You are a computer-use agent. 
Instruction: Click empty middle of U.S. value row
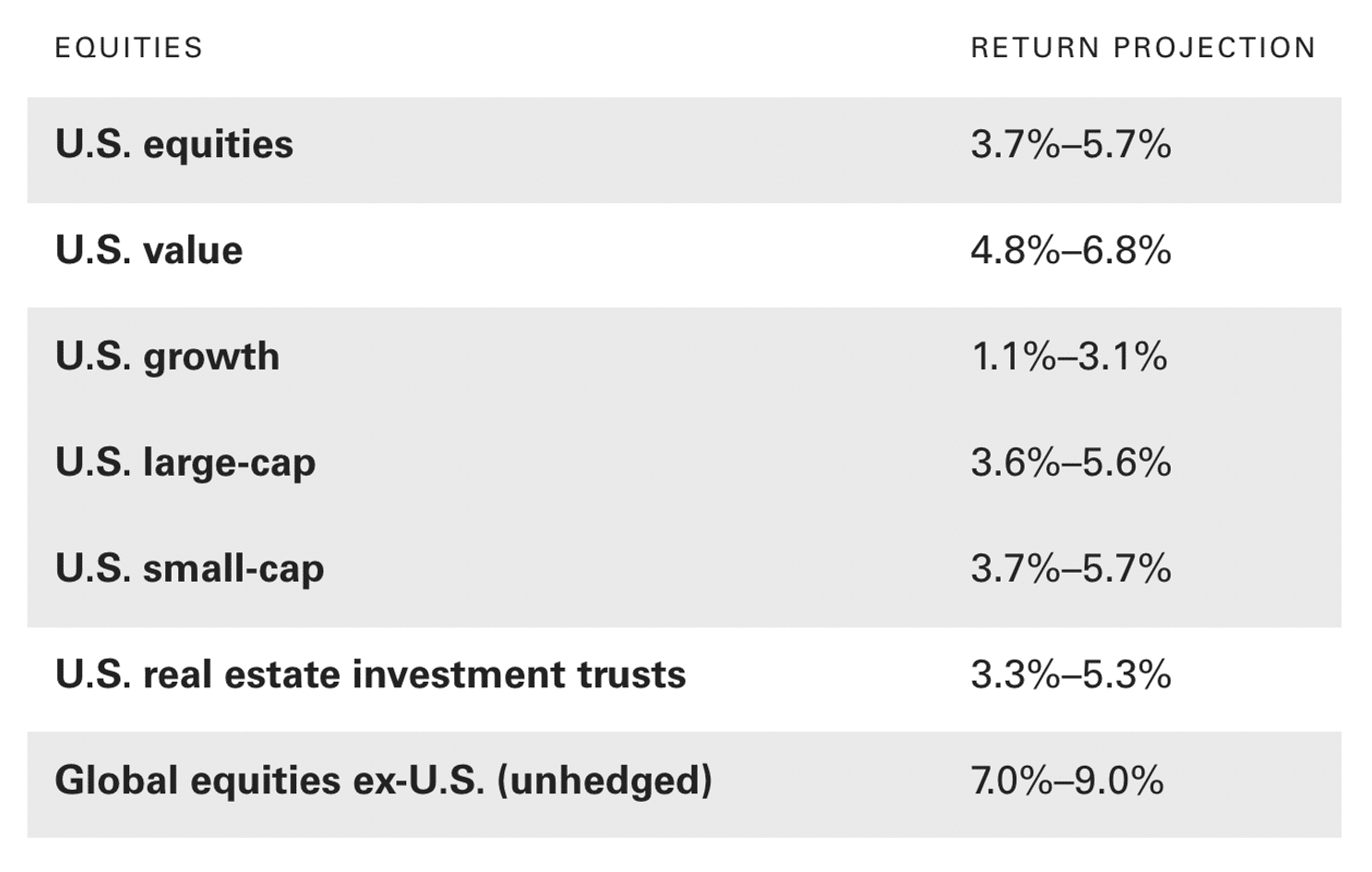[x=600, y=251]
